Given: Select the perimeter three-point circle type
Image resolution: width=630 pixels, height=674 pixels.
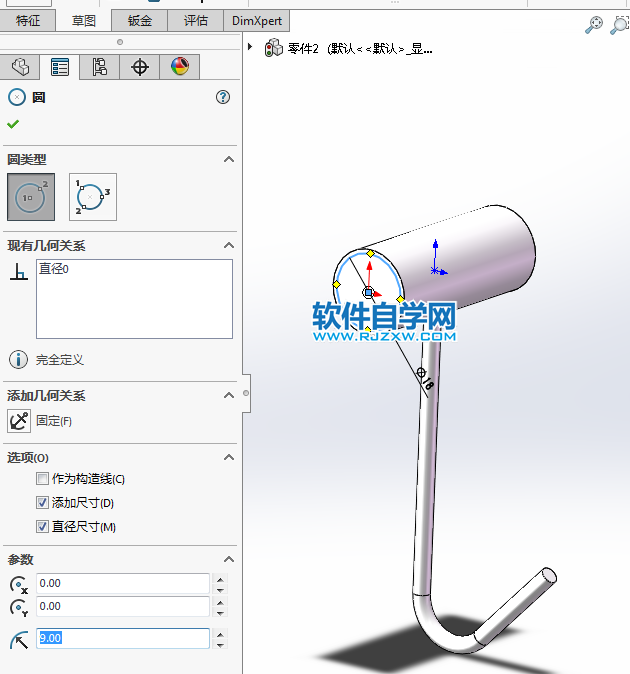Looking at the screenshot, I should pos(93,197).
